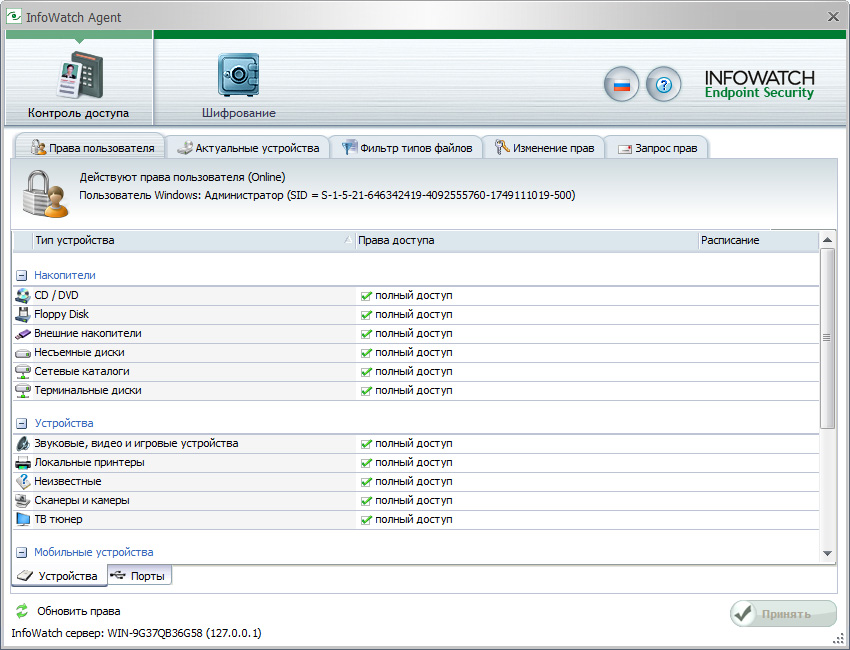Click the Внешние накопители USB stick icon
The image size is (850, 650).
pyautogui.click(x=23, y=334)
